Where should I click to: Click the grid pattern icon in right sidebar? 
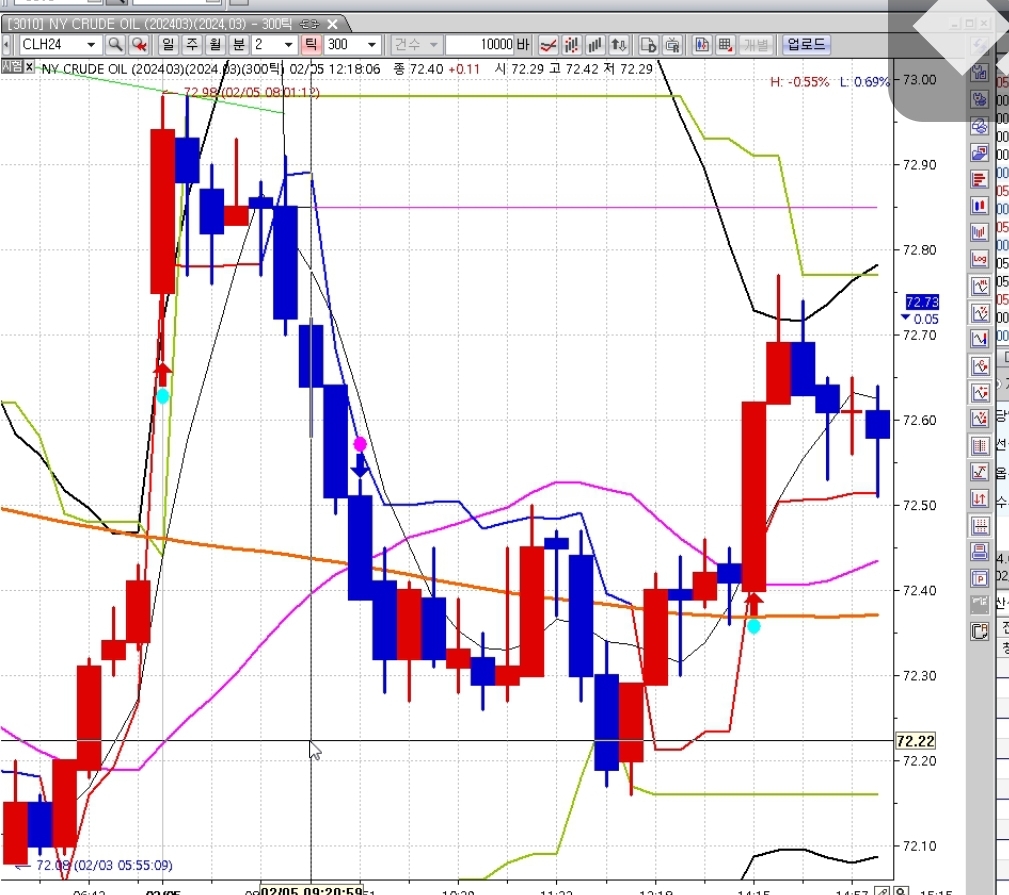(x=980, y=525)
